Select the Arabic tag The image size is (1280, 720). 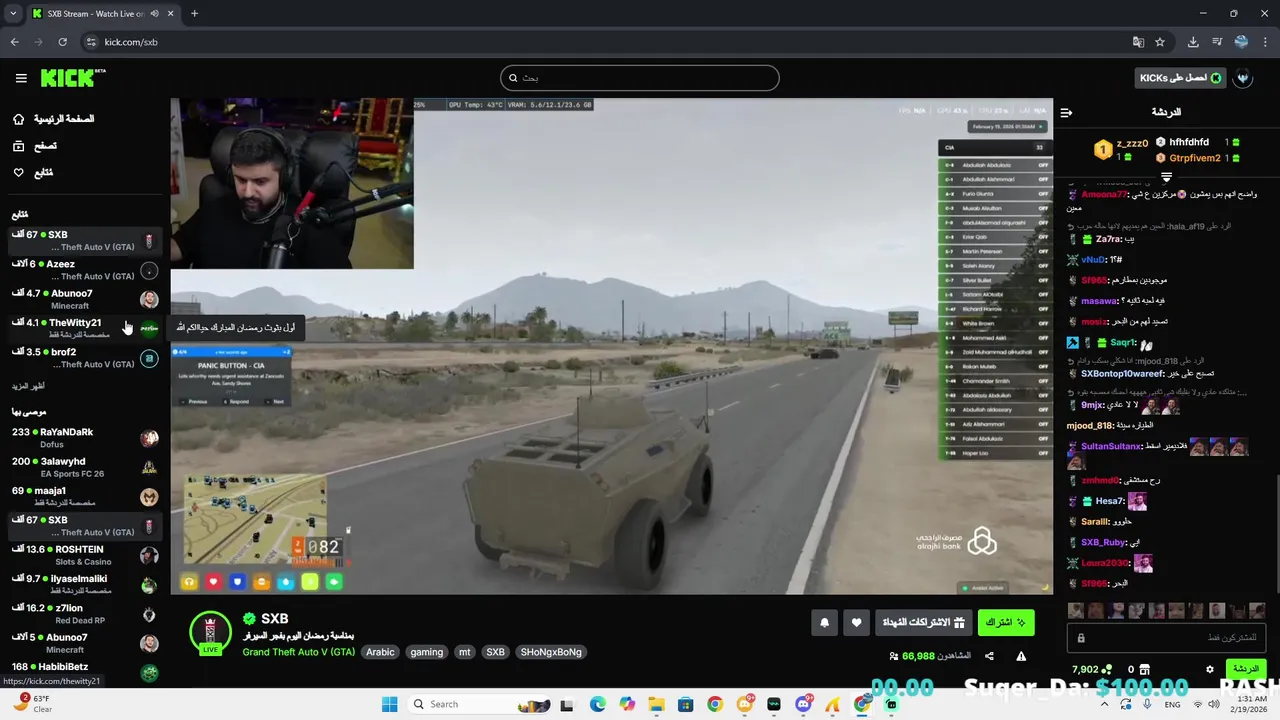[x=380, y=652]
